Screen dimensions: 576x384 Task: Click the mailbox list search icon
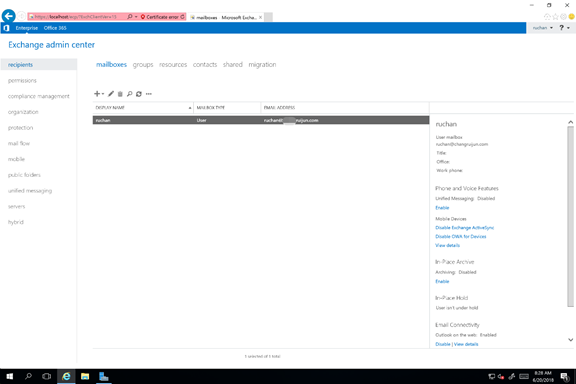click(129, 94)
